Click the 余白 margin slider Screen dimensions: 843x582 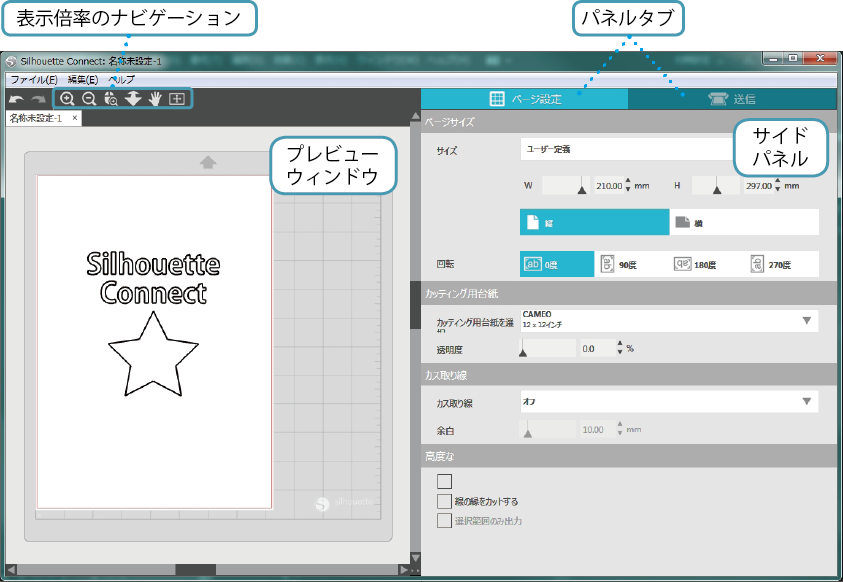pyautogui.click(x=548, y=430)
